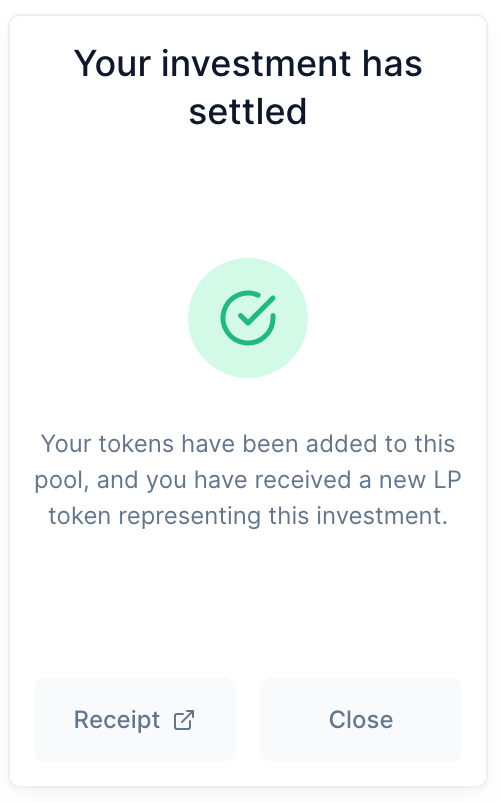The height and width of the screenshot is (802, 500).
Task: Click the word 'settled' in the title
Action: (x=248, y=112)
